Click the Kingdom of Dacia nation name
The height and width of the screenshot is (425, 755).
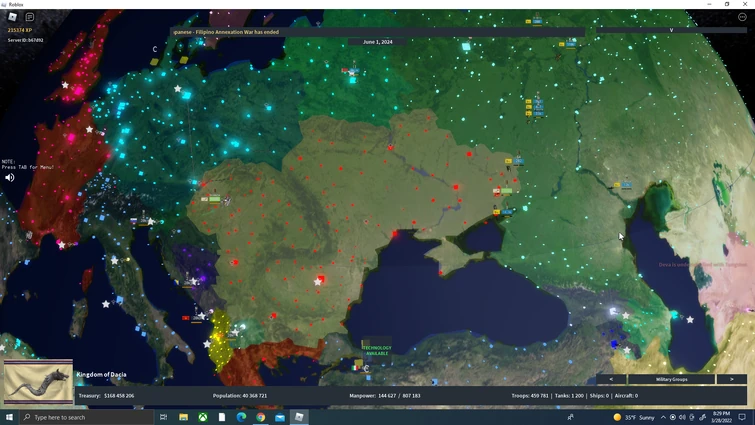(x=101, y=374)
